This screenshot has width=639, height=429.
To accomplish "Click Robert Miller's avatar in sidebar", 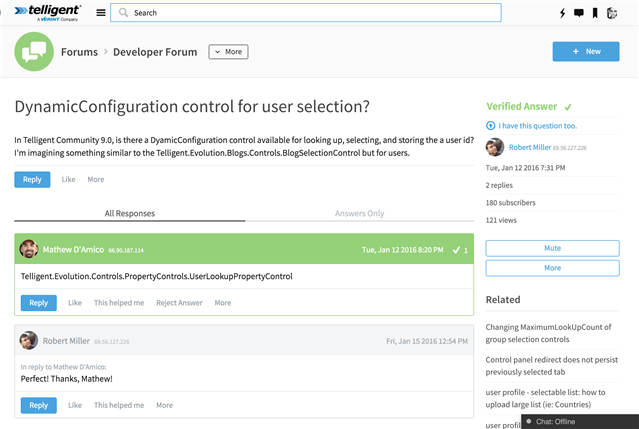I will 495,147.
